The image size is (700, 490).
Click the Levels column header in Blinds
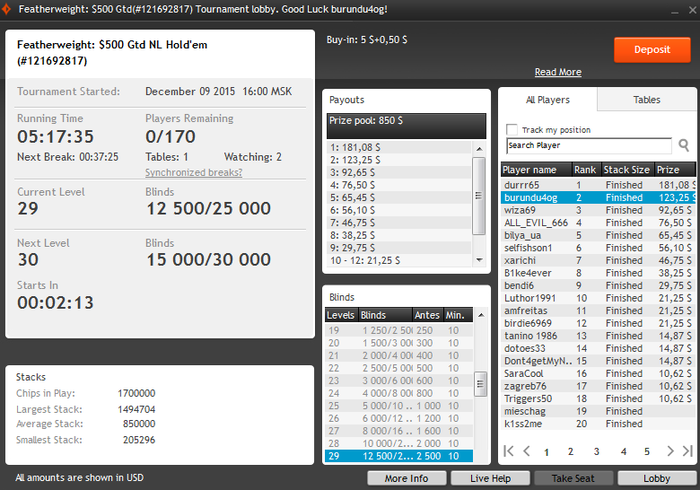coord(341,315)
